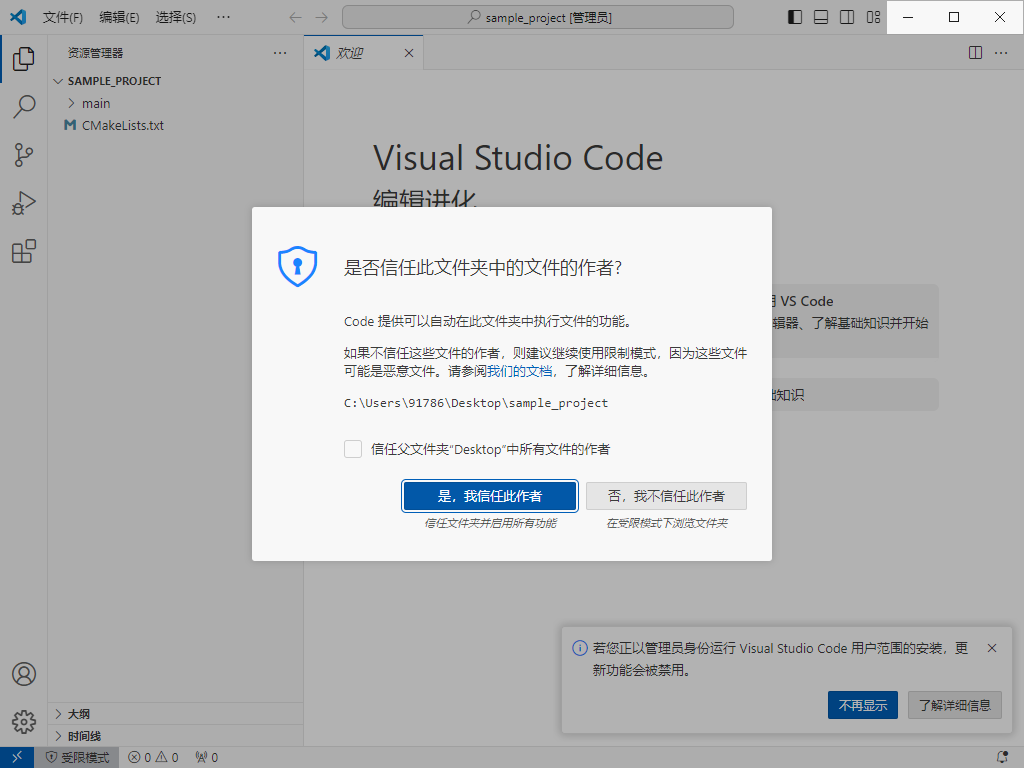
Task: Open Explorer views and more actions ellipsis
Action: pyautogui.click(x=280, y=53)
